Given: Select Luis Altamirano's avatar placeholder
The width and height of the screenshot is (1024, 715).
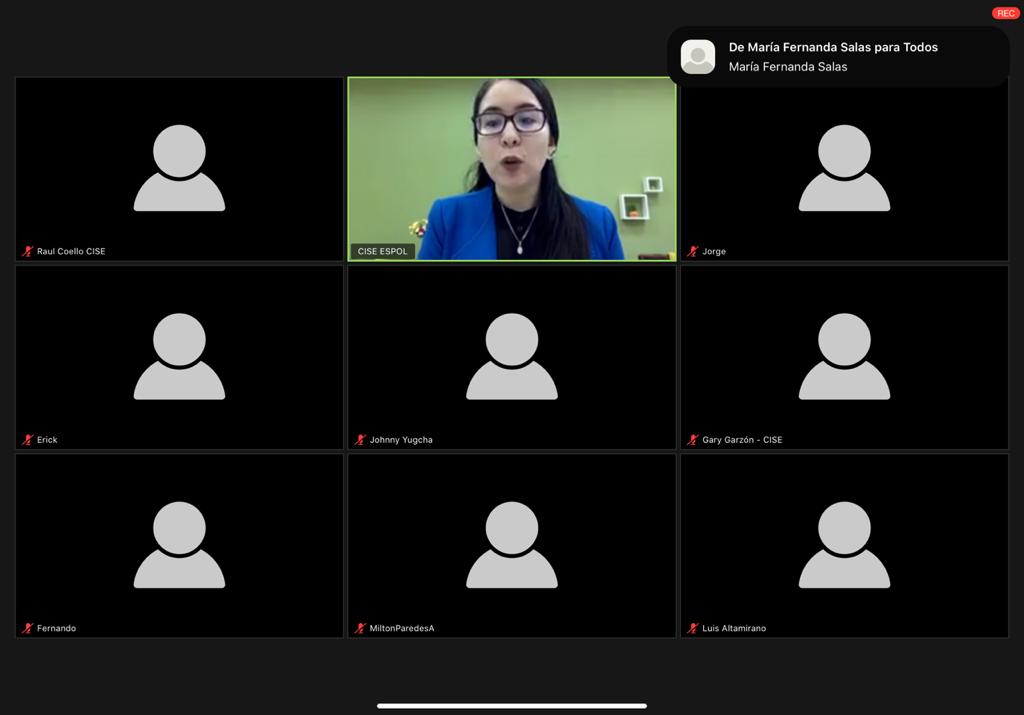Looking at the screenshot, I should pyautogui.click(x=844, y=545).
